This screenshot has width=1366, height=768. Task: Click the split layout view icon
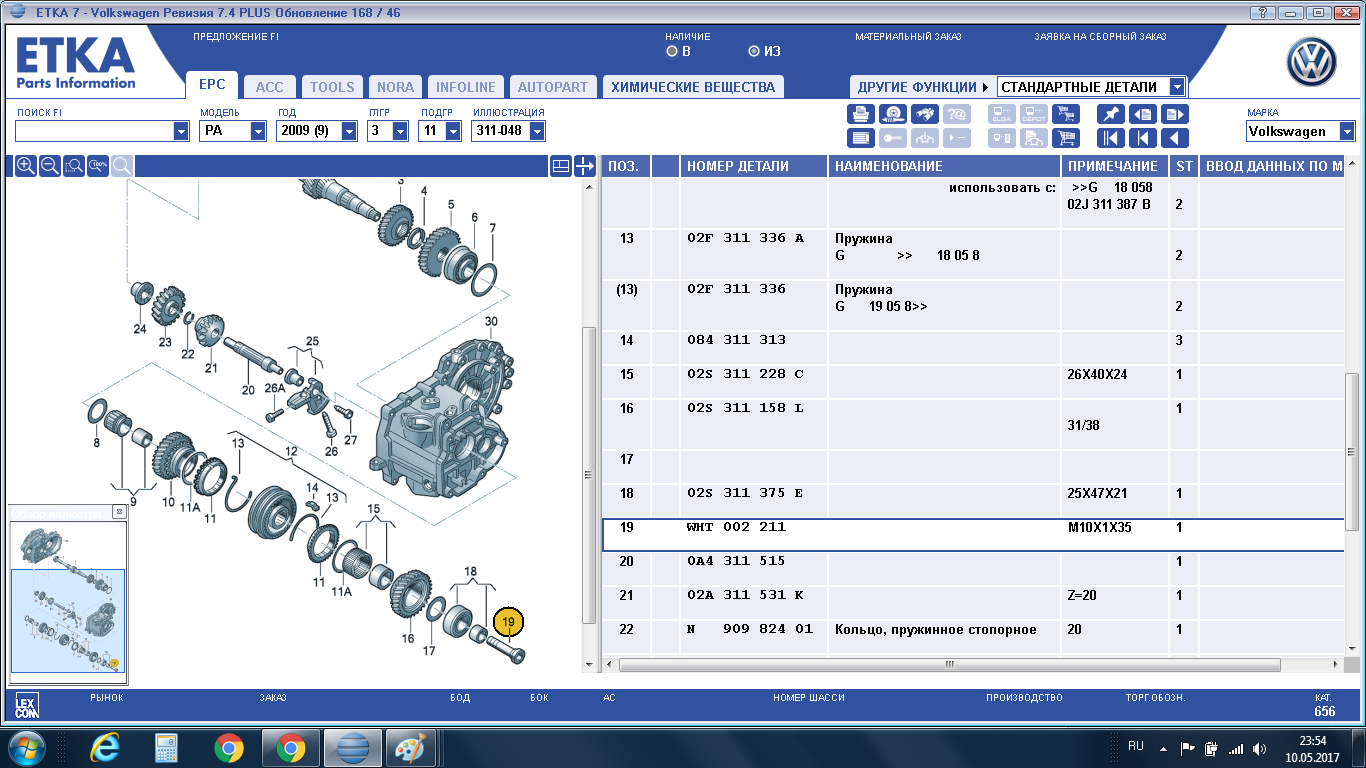tap(561, 166)
